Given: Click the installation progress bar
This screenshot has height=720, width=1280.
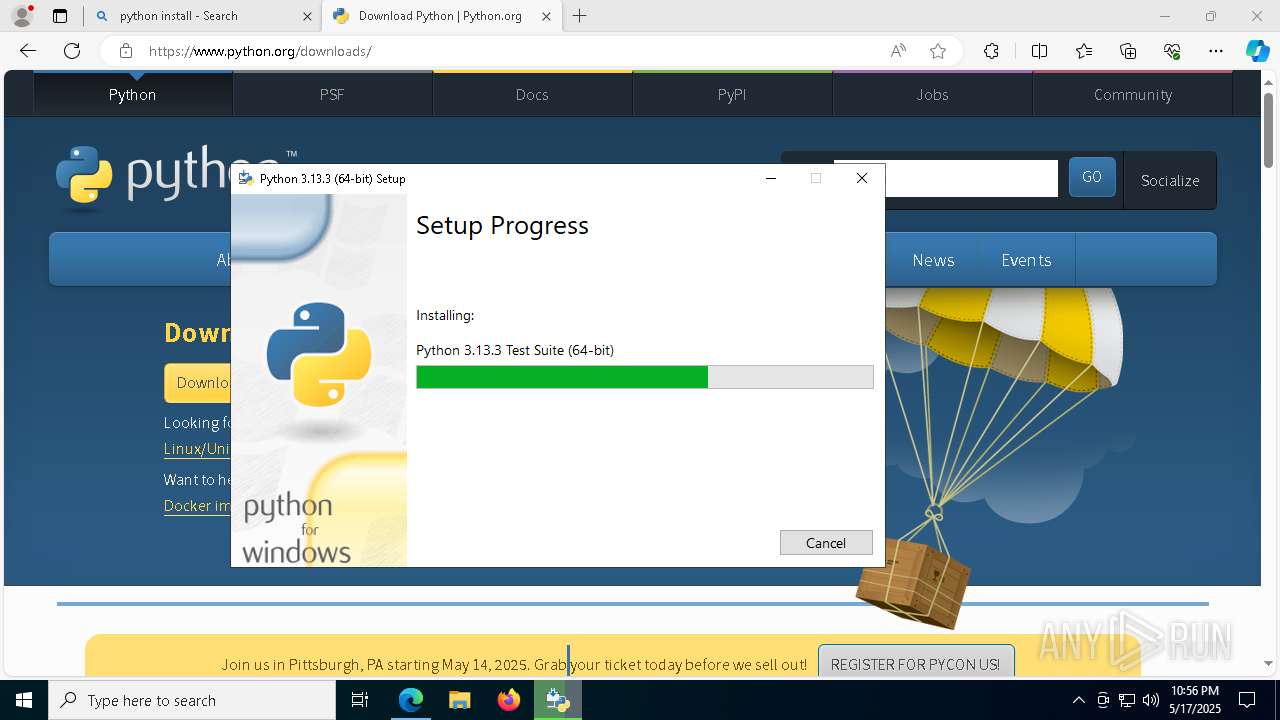Looking at the screenshot, I should (645, 377).
